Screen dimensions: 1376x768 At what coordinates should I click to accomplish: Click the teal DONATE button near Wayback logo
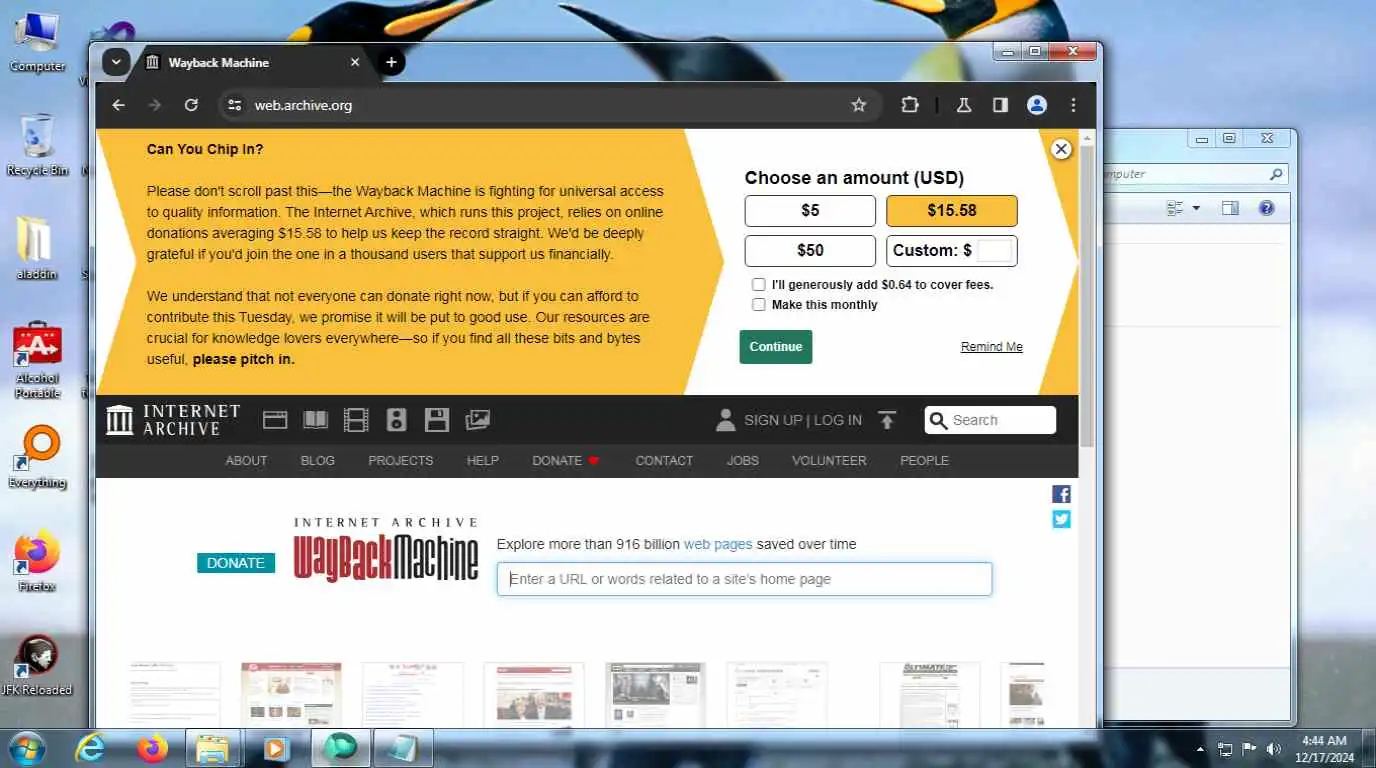[x=236, y=563]
